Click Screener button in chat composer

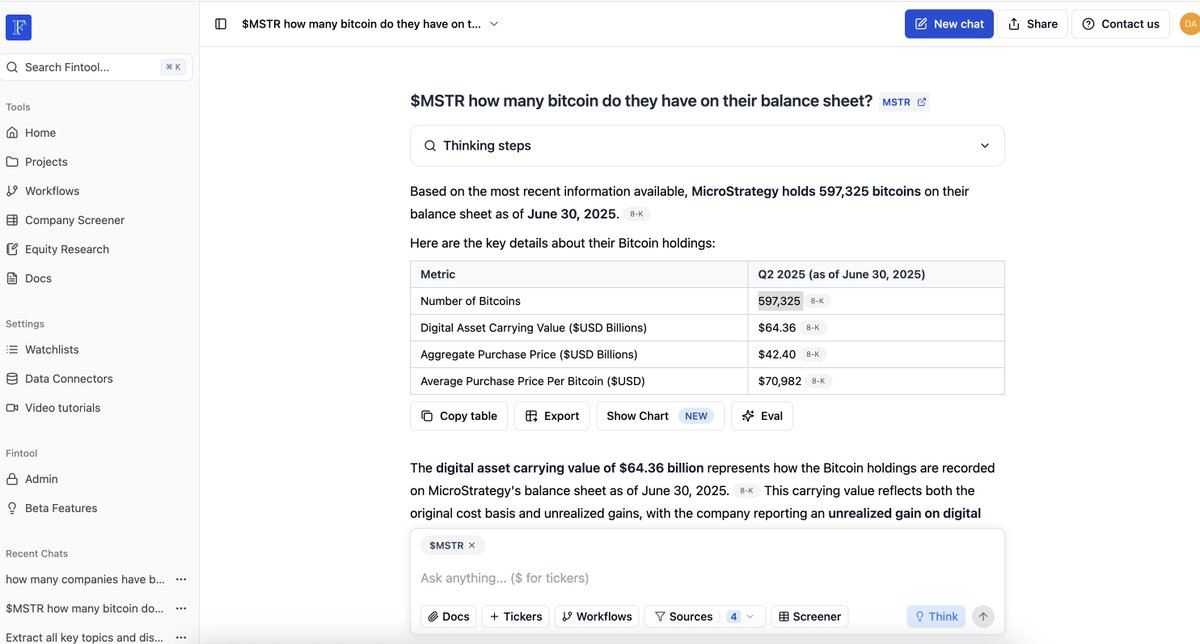click(809, 617)
